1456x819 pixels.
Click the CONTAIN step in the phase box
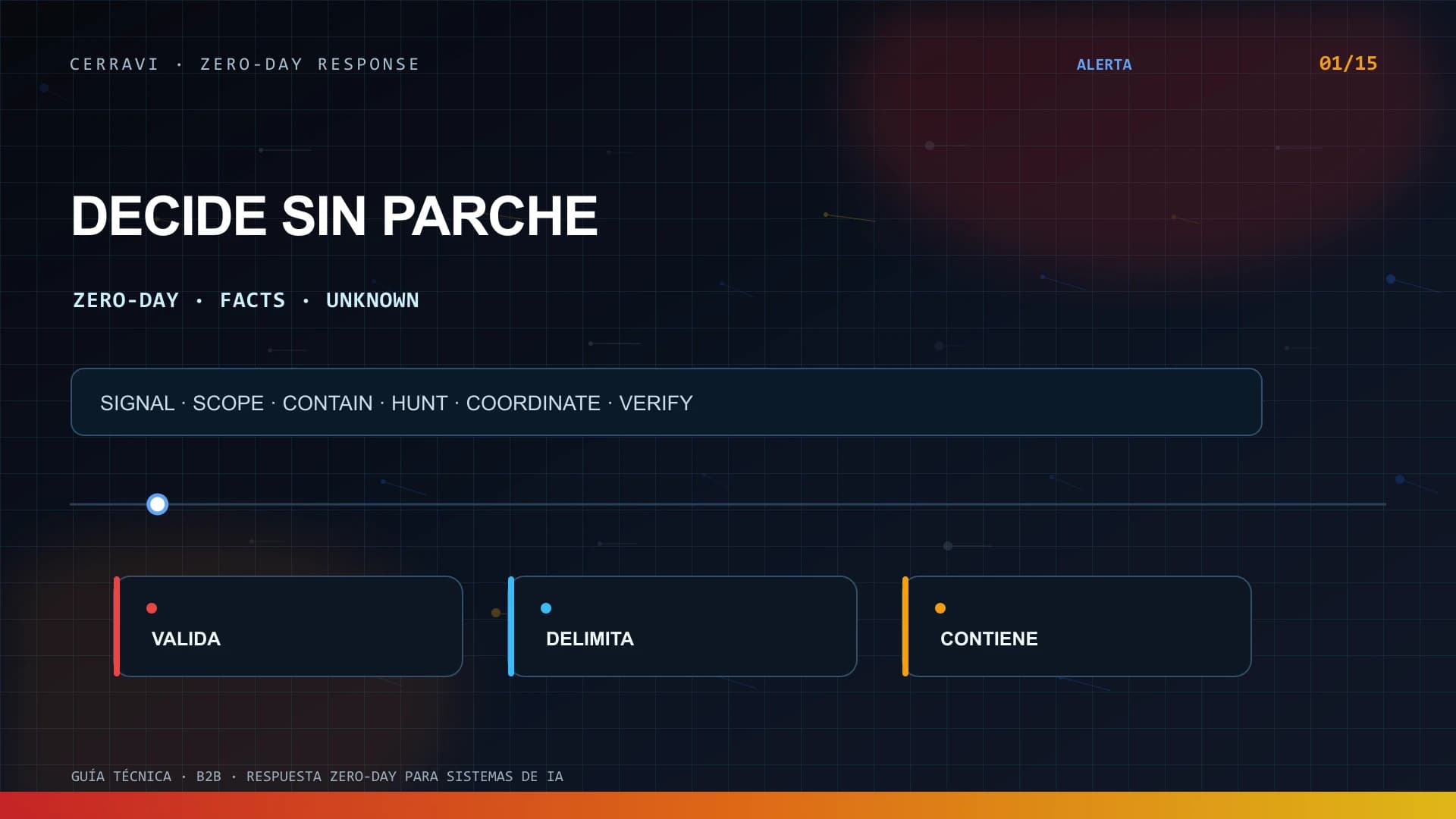[x=328, y=403]
